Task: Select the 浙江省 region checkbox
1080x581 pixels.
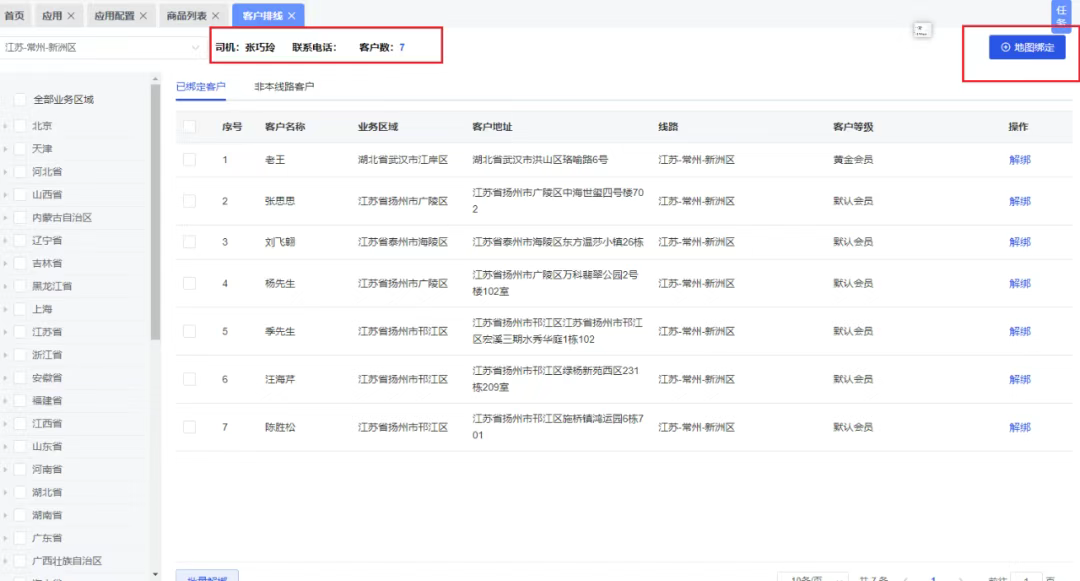Action: click(x=21, y=355)
